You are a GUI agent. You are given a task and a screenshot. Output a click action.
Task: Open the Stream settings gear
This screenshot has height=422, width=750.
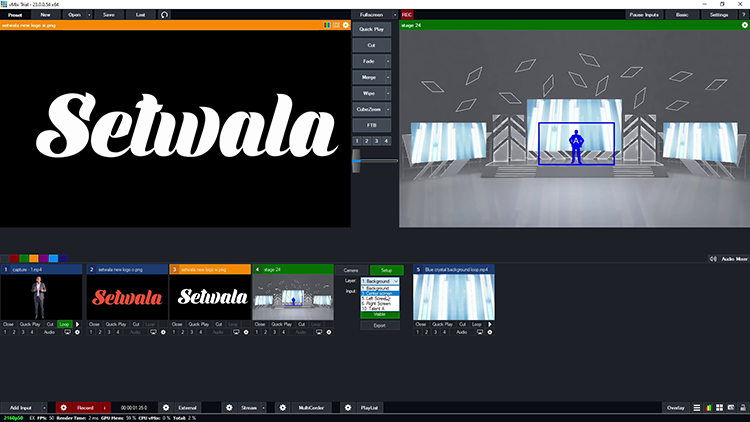[229, 408]
